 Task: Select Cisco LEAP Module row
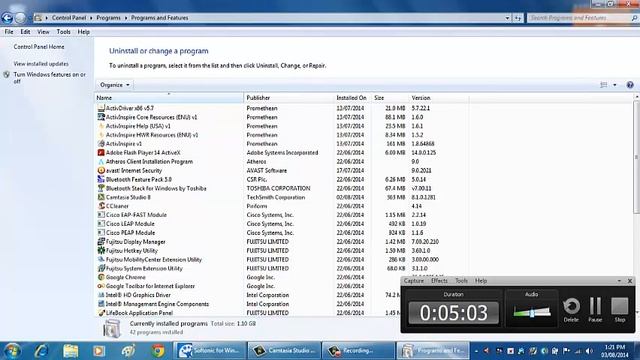tap(282, 224)
